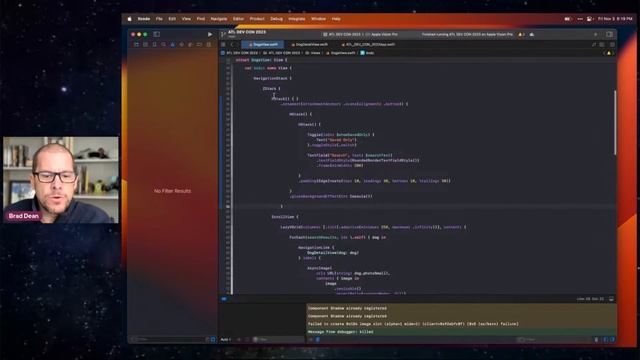Select the Bookmark navigator icon
Screen dimensions: 640x360
click(x=154, y=44)
